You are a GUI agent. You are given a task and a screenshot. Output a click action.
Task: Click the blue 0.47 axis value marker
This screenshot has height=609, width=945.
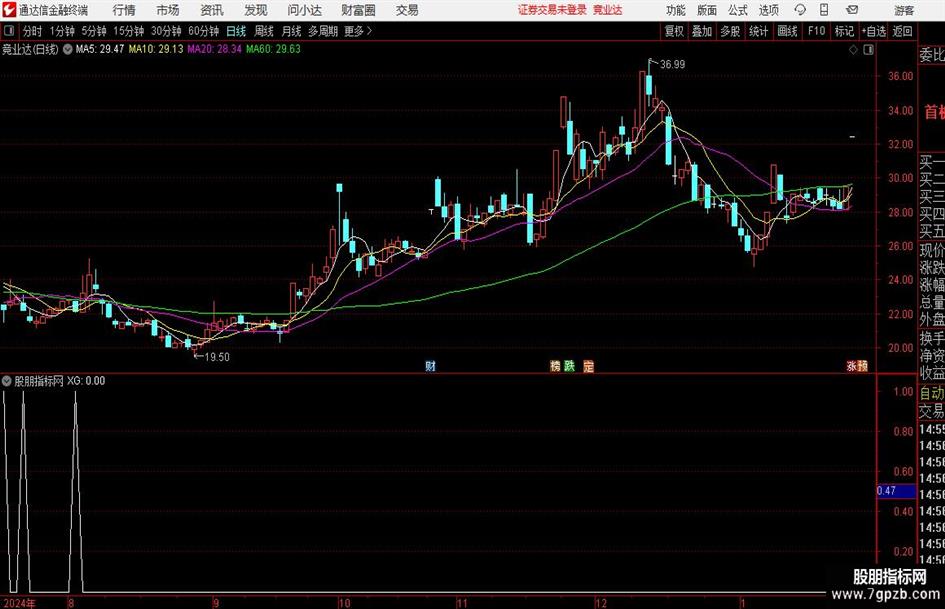896,491
